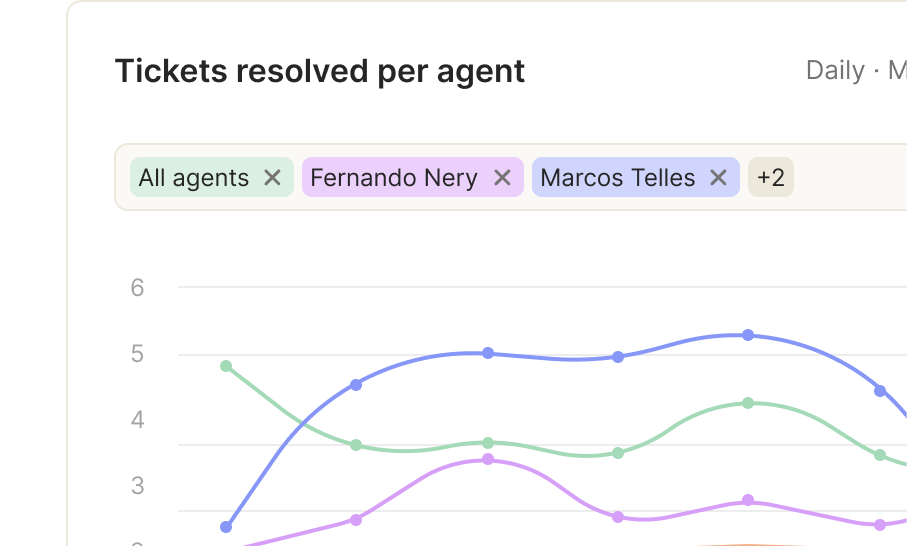Open the Daily interval selector
Image resolution: width=907 pixels, height=546 pixels.
point(835,71)
